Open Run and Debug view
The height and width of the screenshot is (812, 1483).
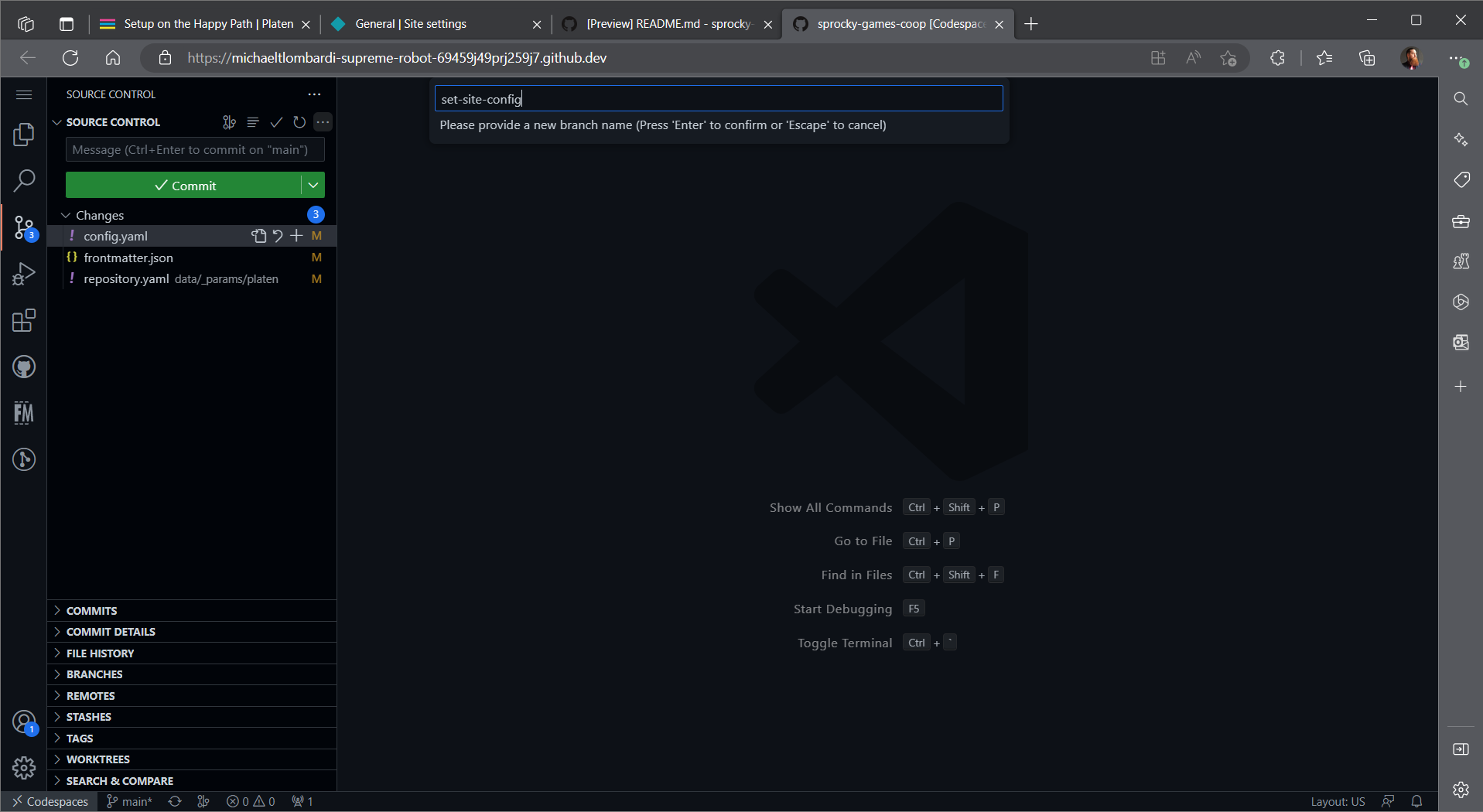24,274
